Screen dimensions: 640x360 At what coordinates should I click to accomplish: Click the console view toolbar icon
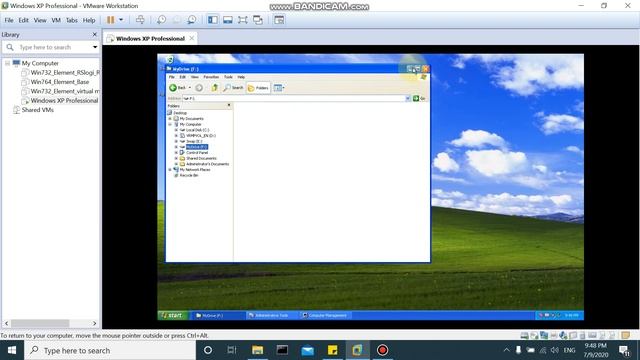pyautogui.click(x=279, y=20)
